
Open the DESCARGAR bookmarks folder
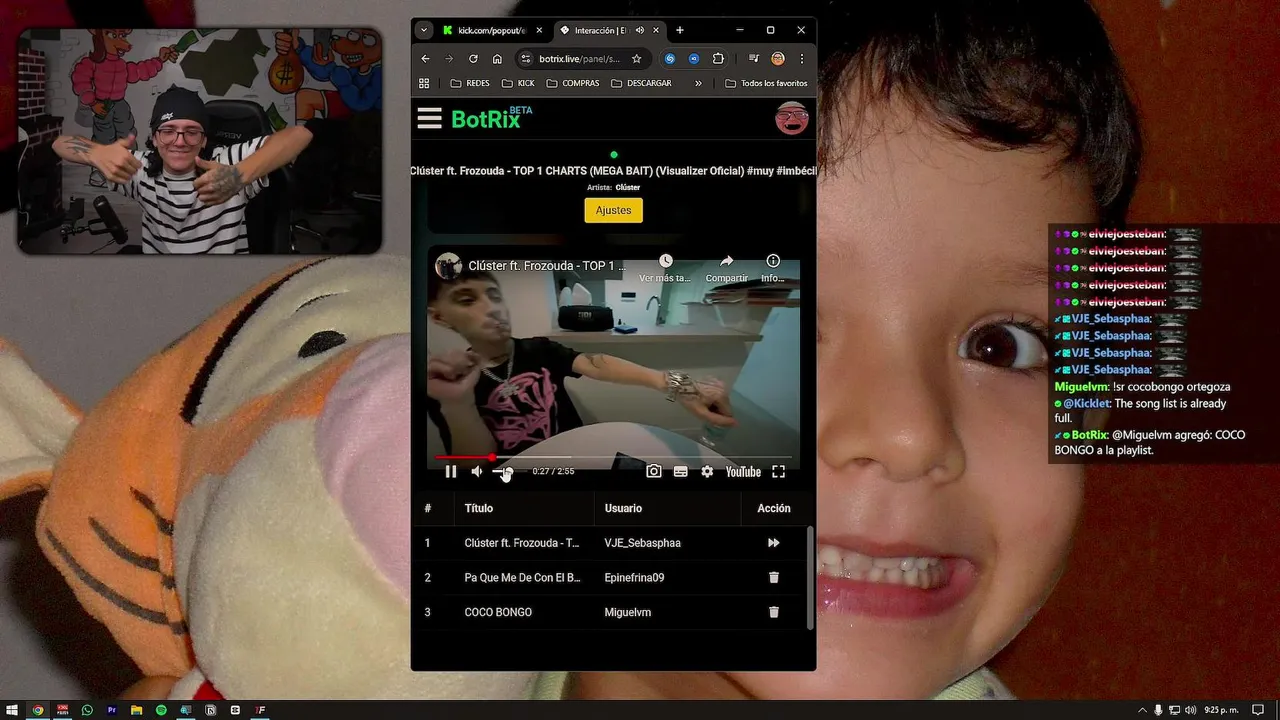pos(641,83)
